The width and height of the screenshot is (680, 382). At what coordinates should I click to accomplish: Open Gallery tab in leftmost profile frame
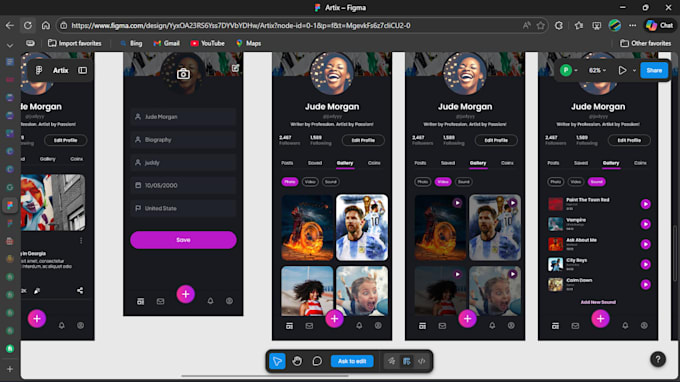pos(48,159)
